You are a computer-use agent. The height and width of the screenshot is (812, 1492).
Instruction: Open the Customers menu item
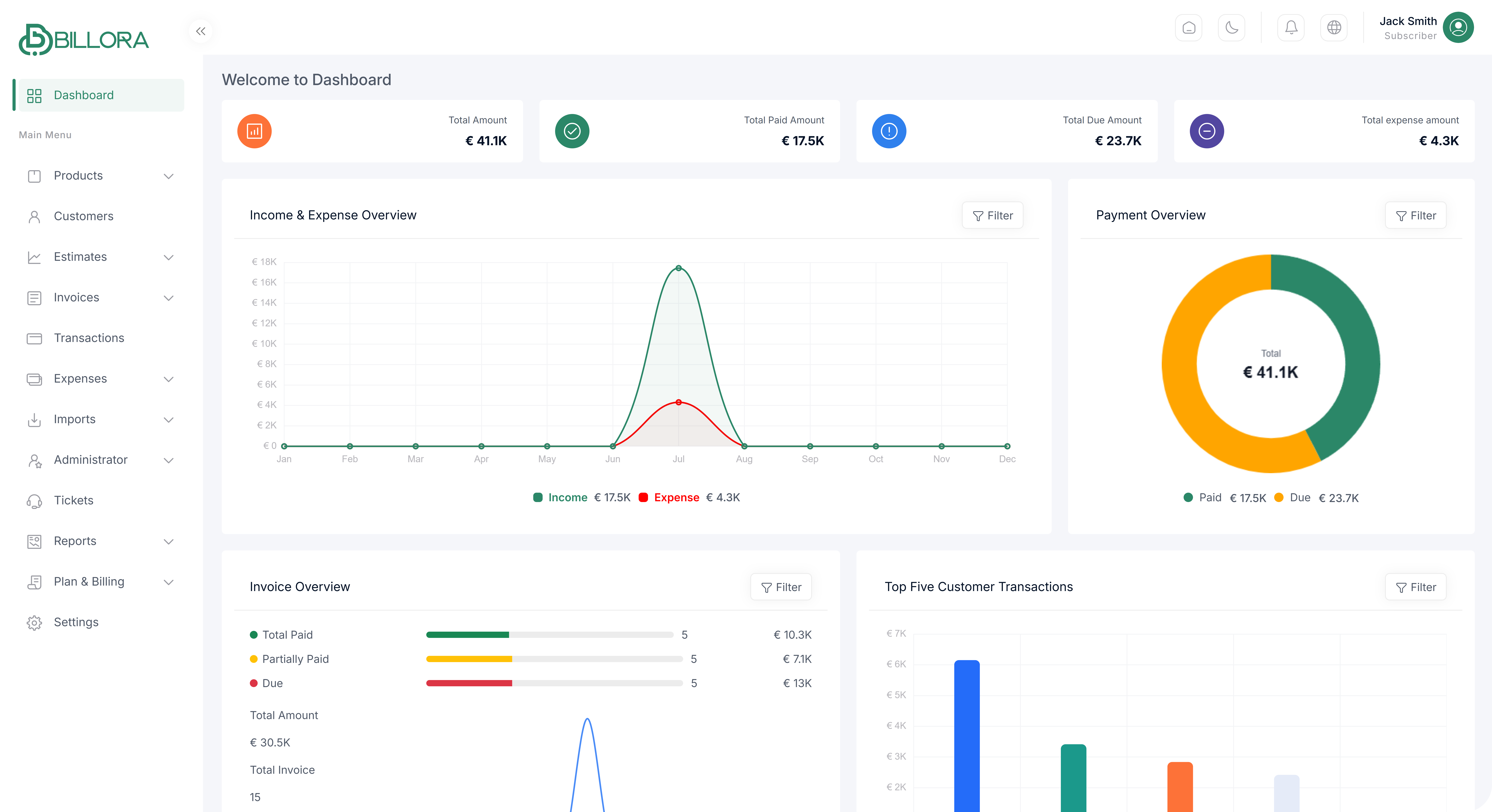83,216
